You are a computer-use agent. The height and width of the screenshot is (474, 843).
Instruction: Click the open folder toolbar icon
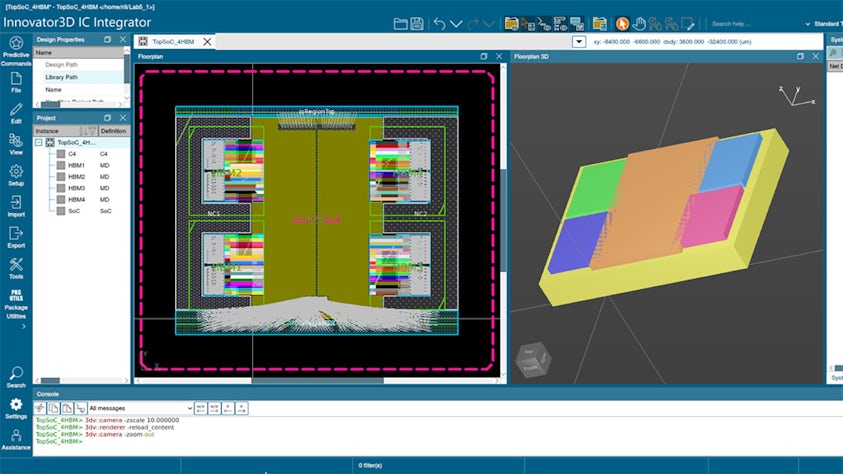point(400,24)
